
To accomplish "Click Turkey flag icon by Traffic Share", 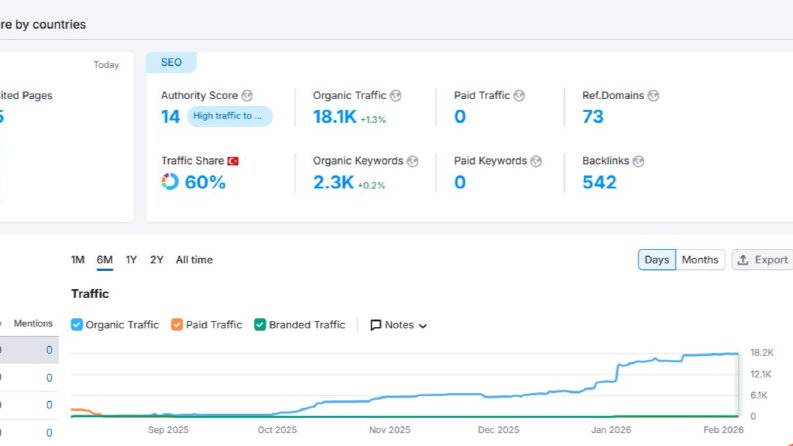I will tap(233, 161).
